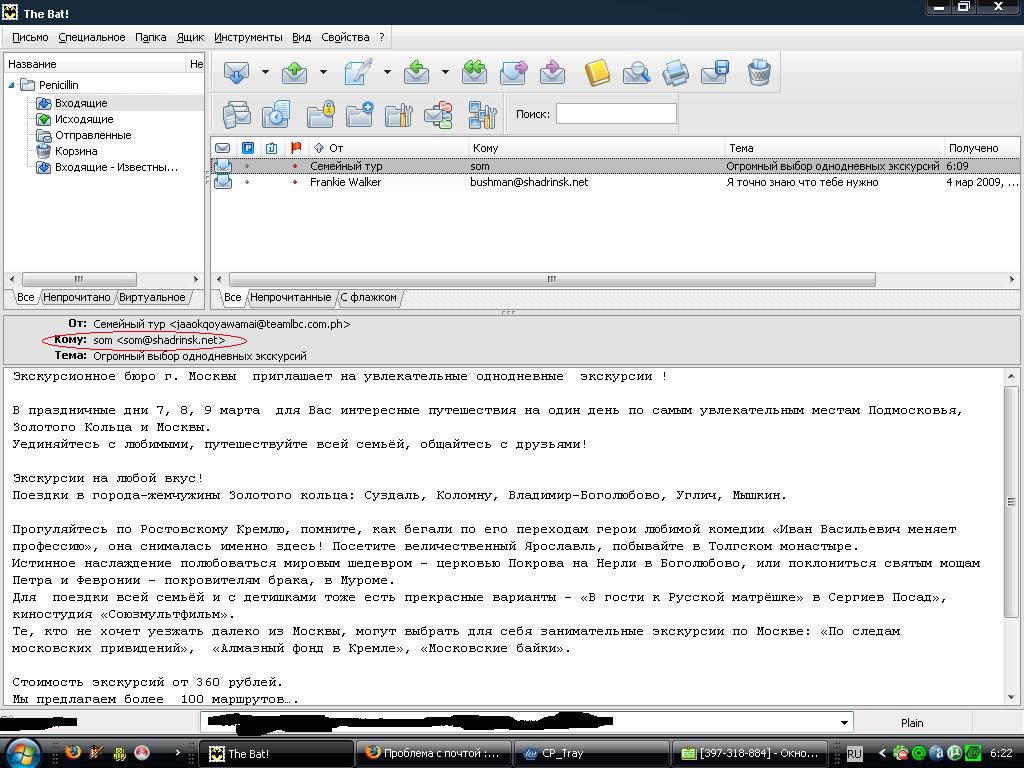Open the Ящик menu
This screenshot has height=768, width=1024.
click(190, 37)
